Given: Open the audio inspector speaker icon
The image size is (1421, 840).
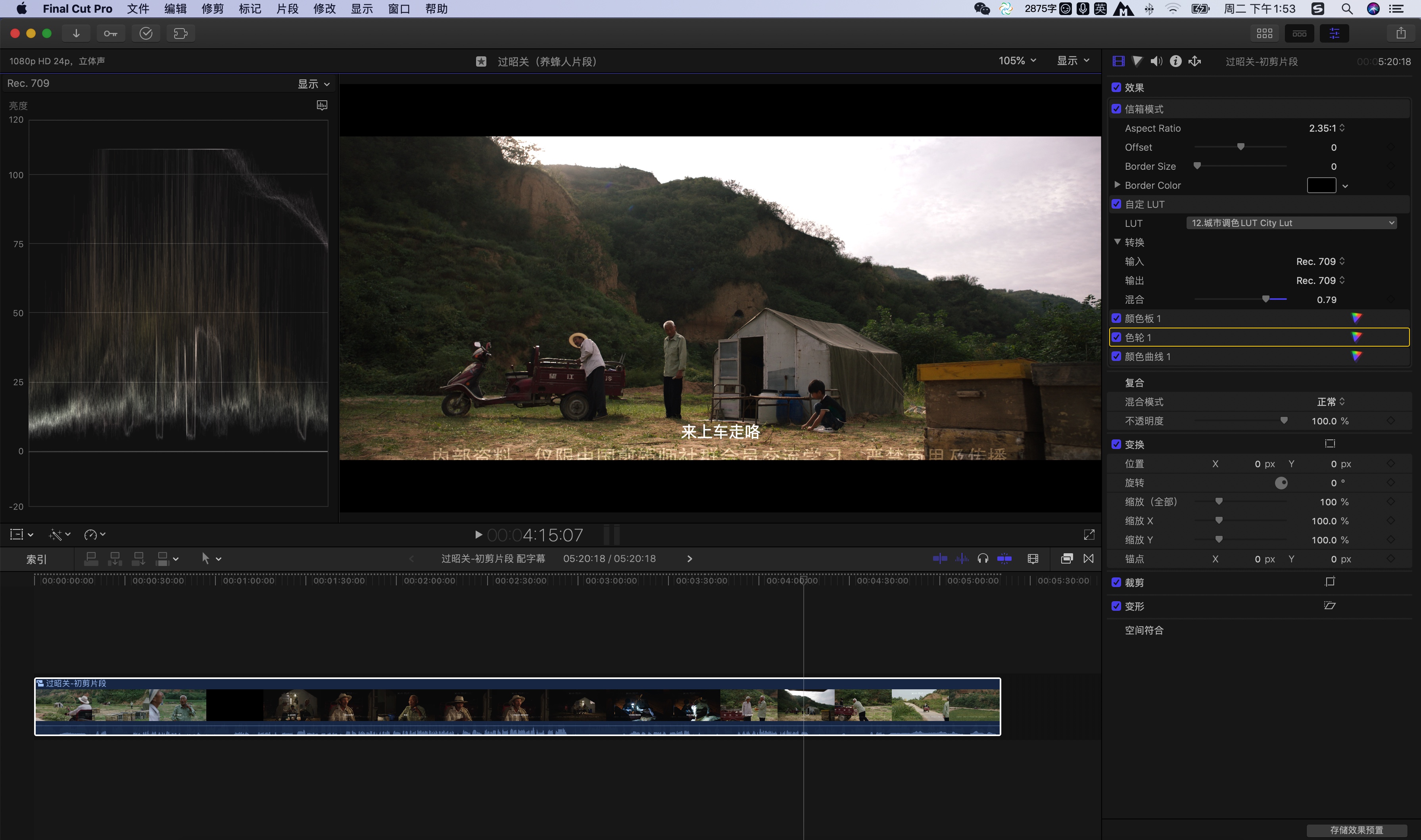Looking at the screenshot, I should 1156,61.
